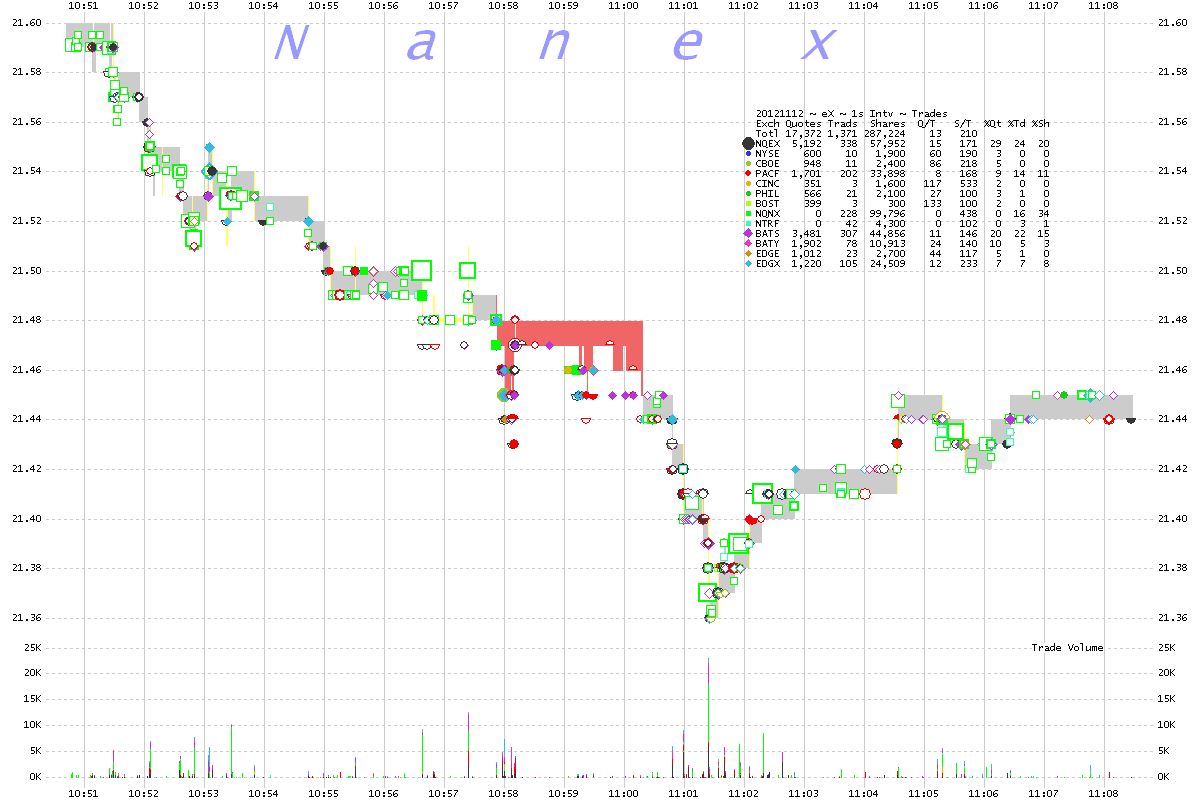This screenshot has width=1200, height=800.
Task: Click the 21.52 label on right price axis
Action: pos(1174,221)
